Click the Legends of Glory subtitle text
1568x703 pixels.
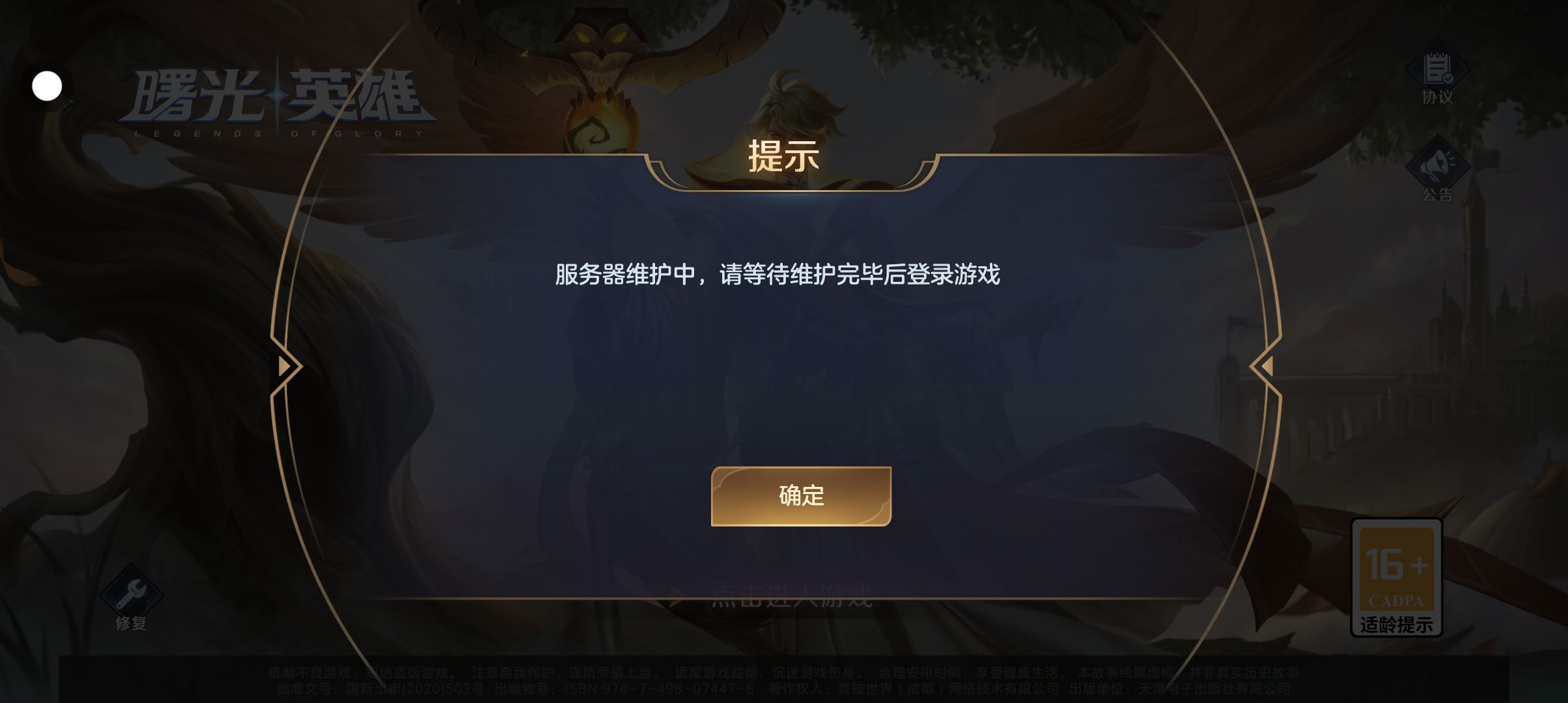[x=279, y=133]
